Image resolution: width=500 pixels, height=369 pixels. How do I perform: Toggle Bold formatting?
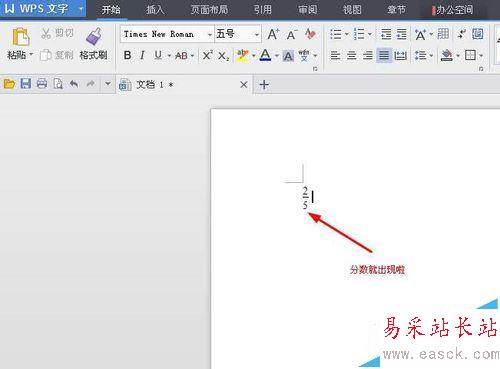point(127,55)
